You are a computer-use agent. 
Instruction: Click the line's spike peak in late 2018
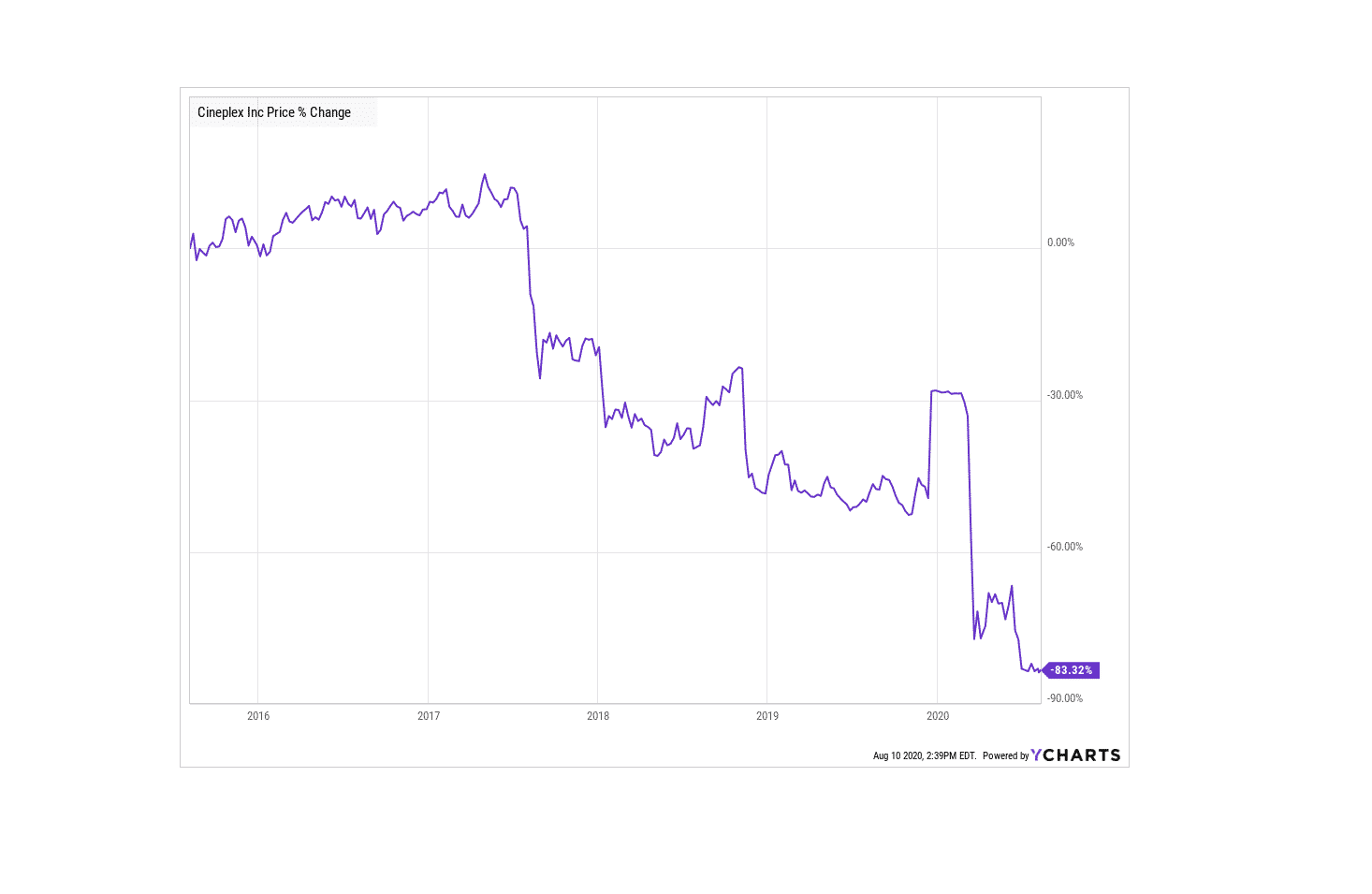[x=739, y=367]
